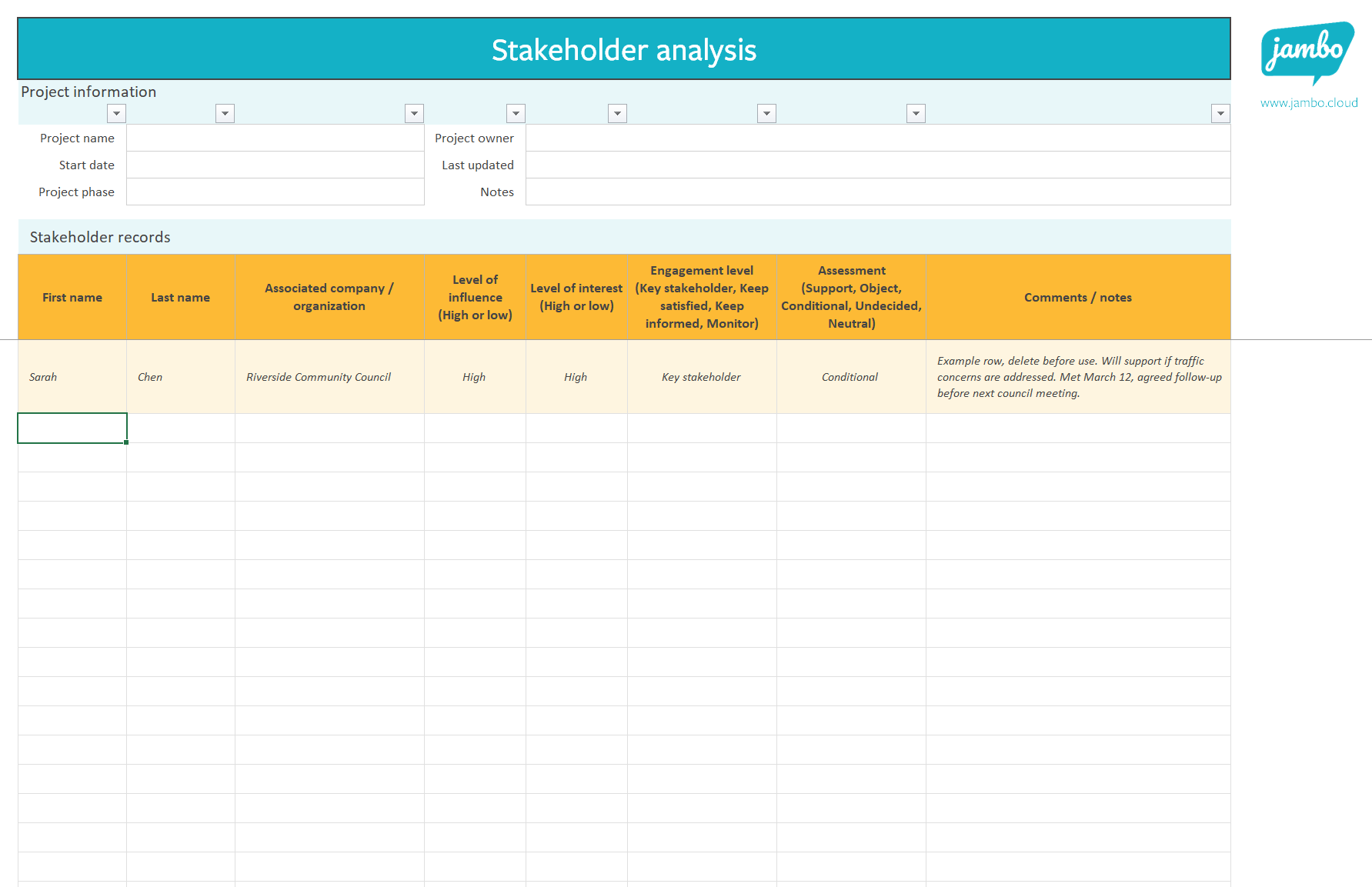Select the Associated company / organization header
Image resolution: width=1372 pixels, height=887 pixels.
[329, 298]
